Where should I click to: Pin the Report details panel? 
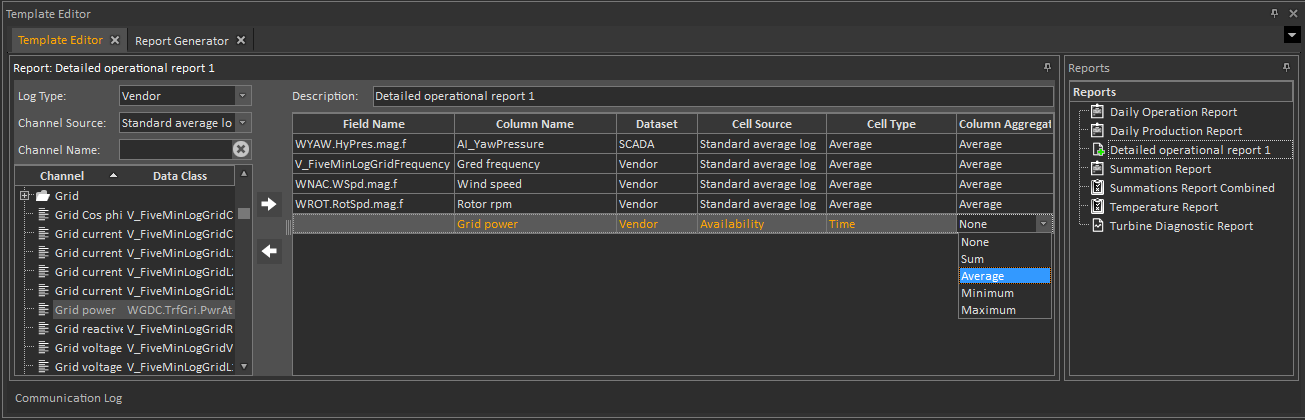click(1047, 68)
